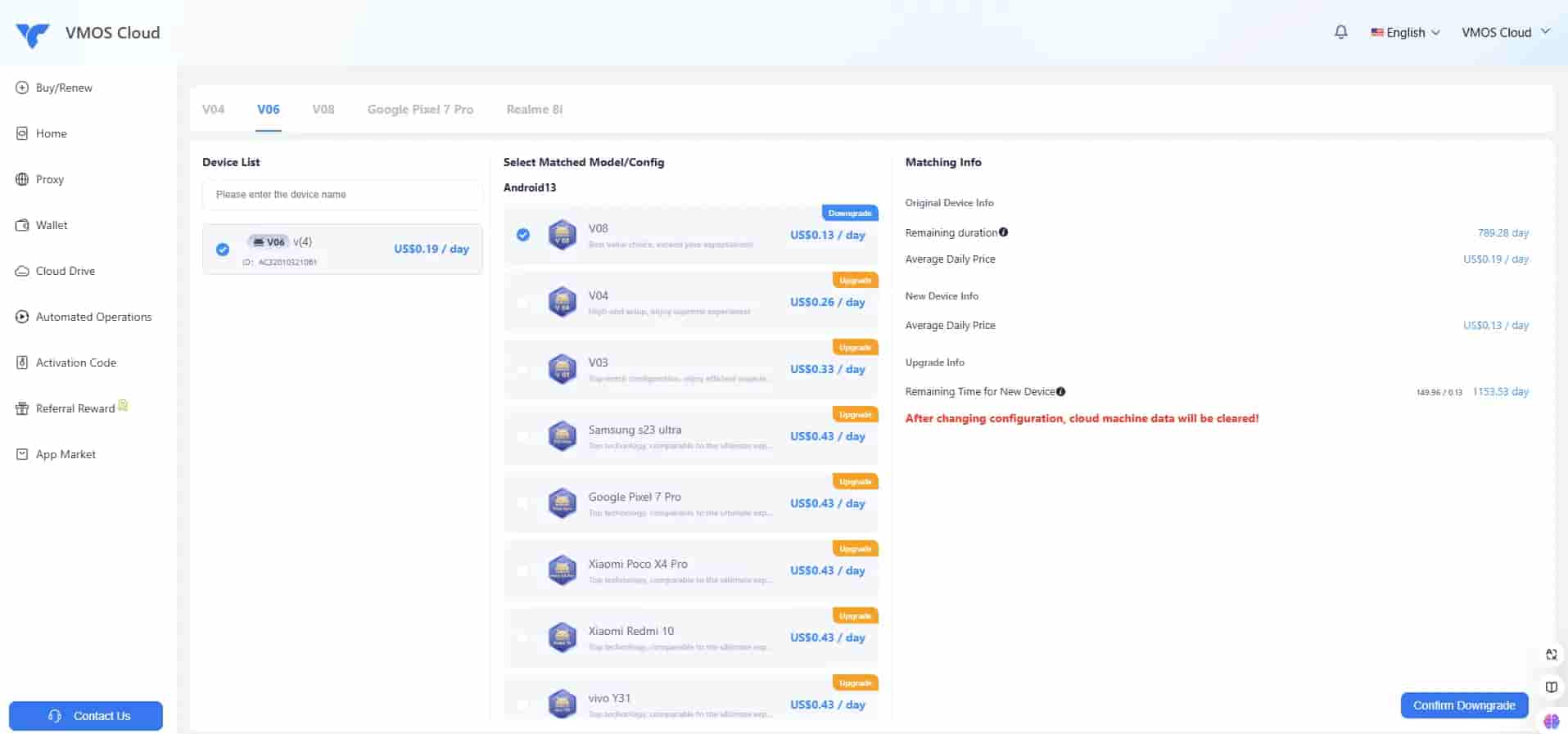The width and height of the screenshot is (1568, 734).
Task: Click the Downgrade badge on V08
Action: click(x=850, y=213)
